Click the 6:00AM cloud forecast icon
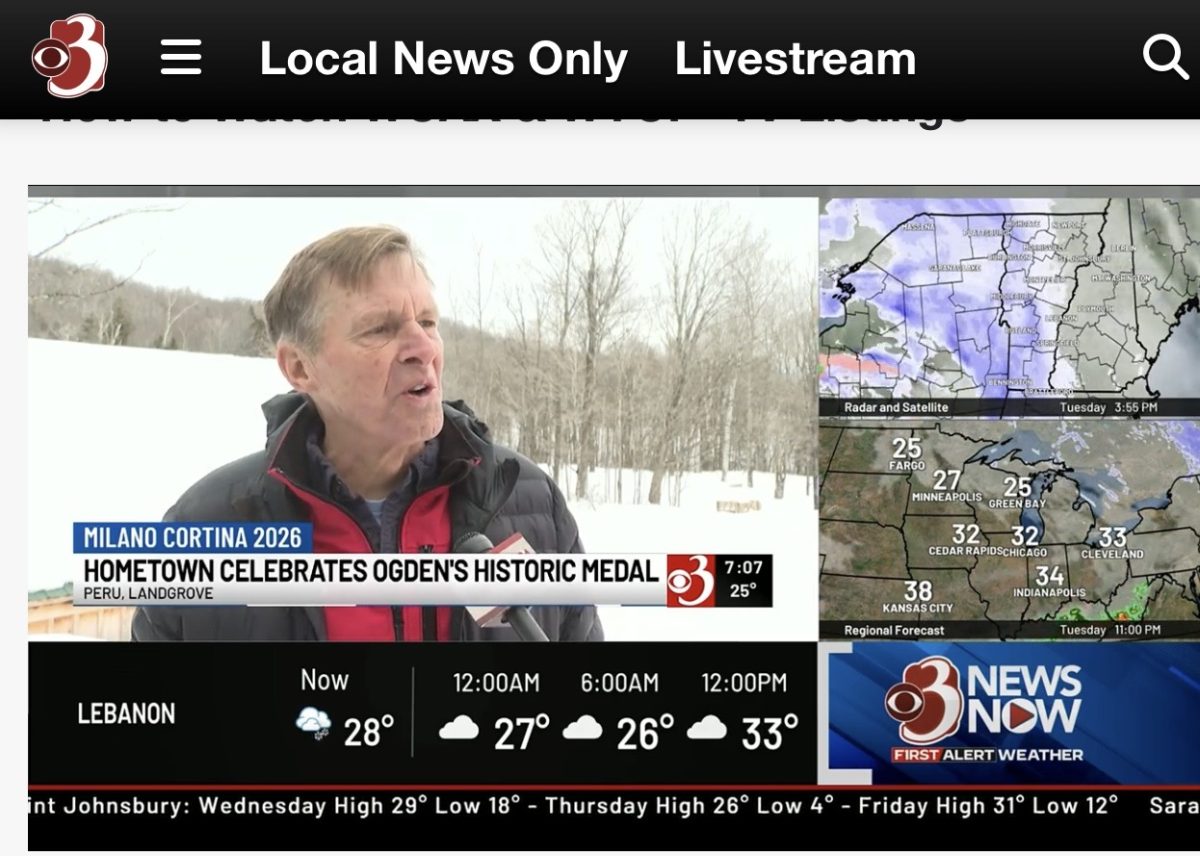 click(582, 729)
